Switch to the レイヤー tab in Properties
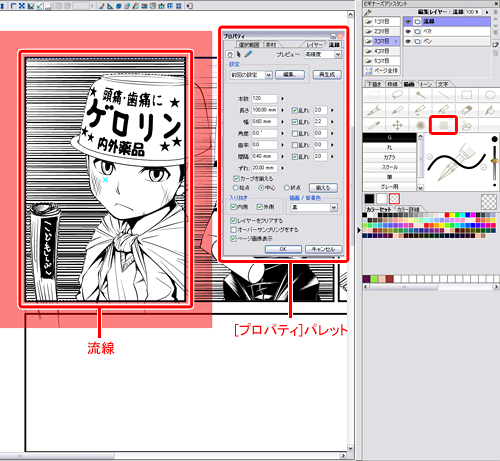 pyautogui.click(x=314, y=45)
